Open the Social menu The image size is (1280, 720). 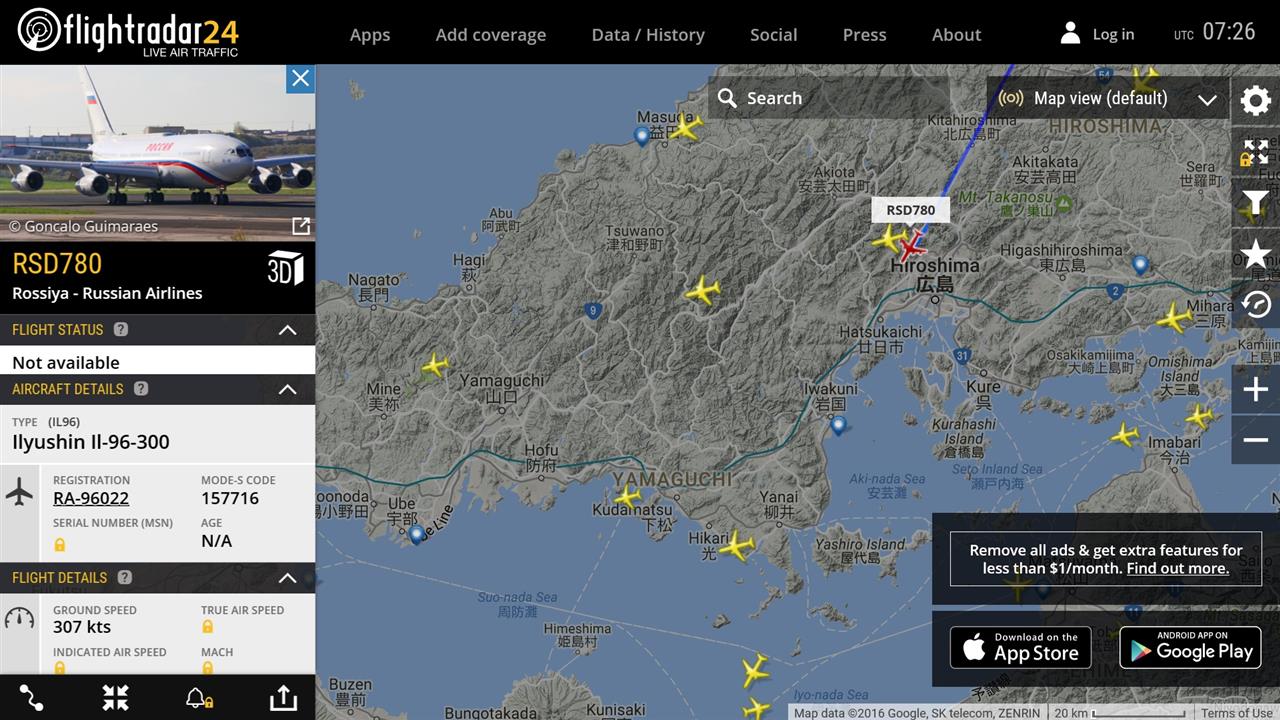pyautogui.click(x=774, y=34)
